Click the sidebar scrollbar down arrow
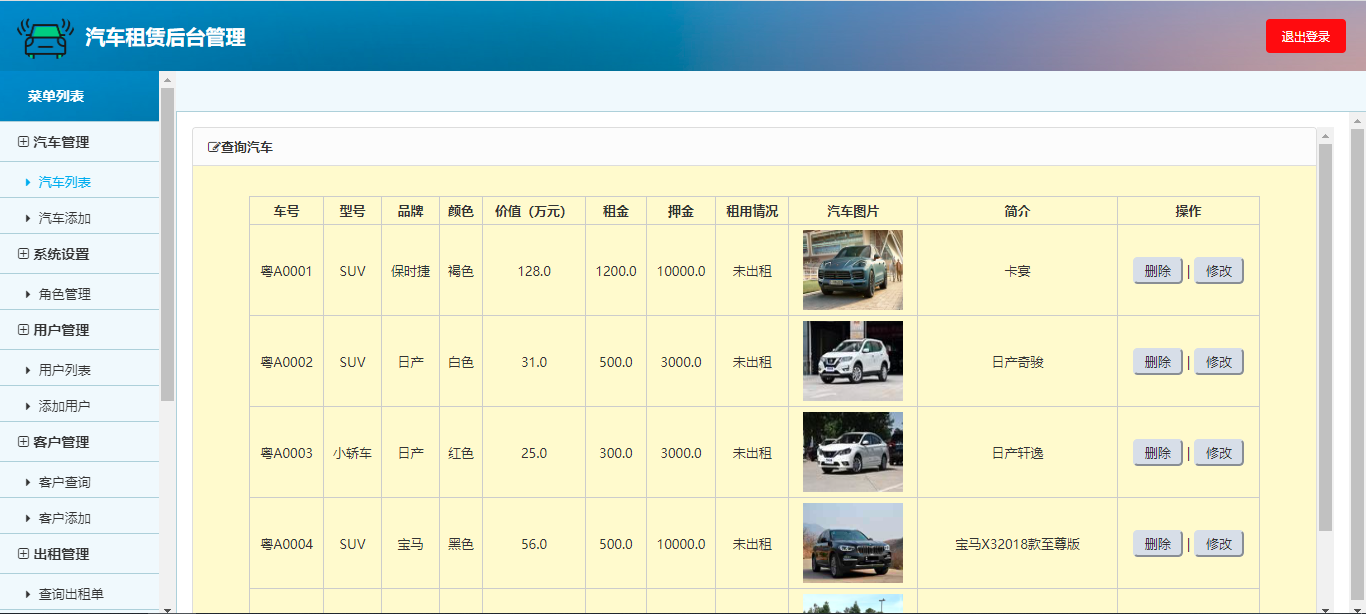Image resolution: width=1366 pixels, height=614 pixels. coord(167,607)
